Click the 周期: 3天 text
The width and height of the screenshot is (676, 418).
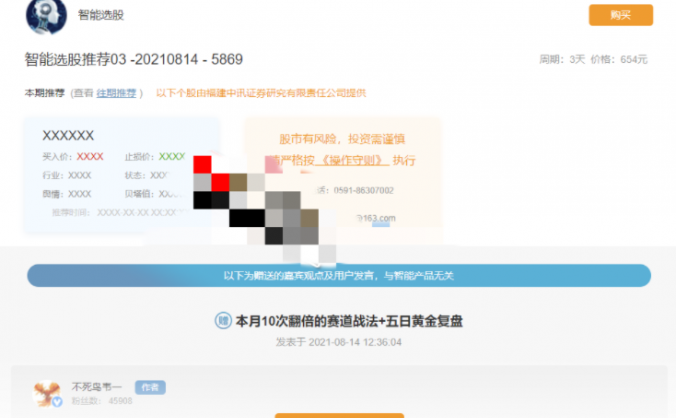562,59
